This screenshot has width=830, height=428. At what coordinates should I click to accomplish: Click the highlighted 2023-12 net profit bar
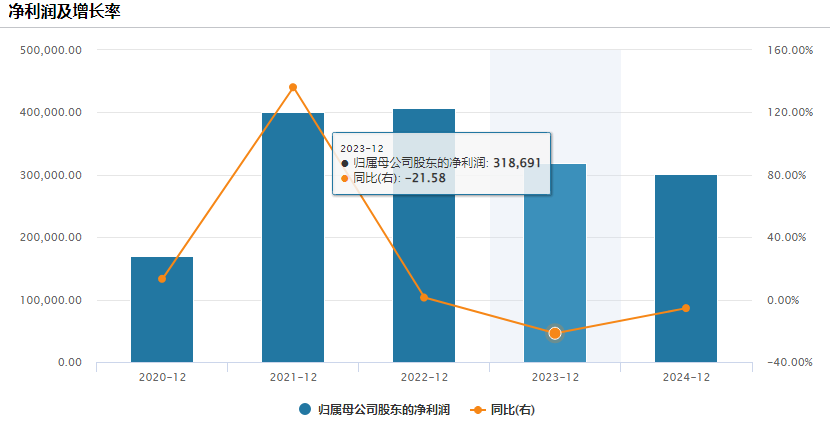pyautogui.click(x=555, y=263)
